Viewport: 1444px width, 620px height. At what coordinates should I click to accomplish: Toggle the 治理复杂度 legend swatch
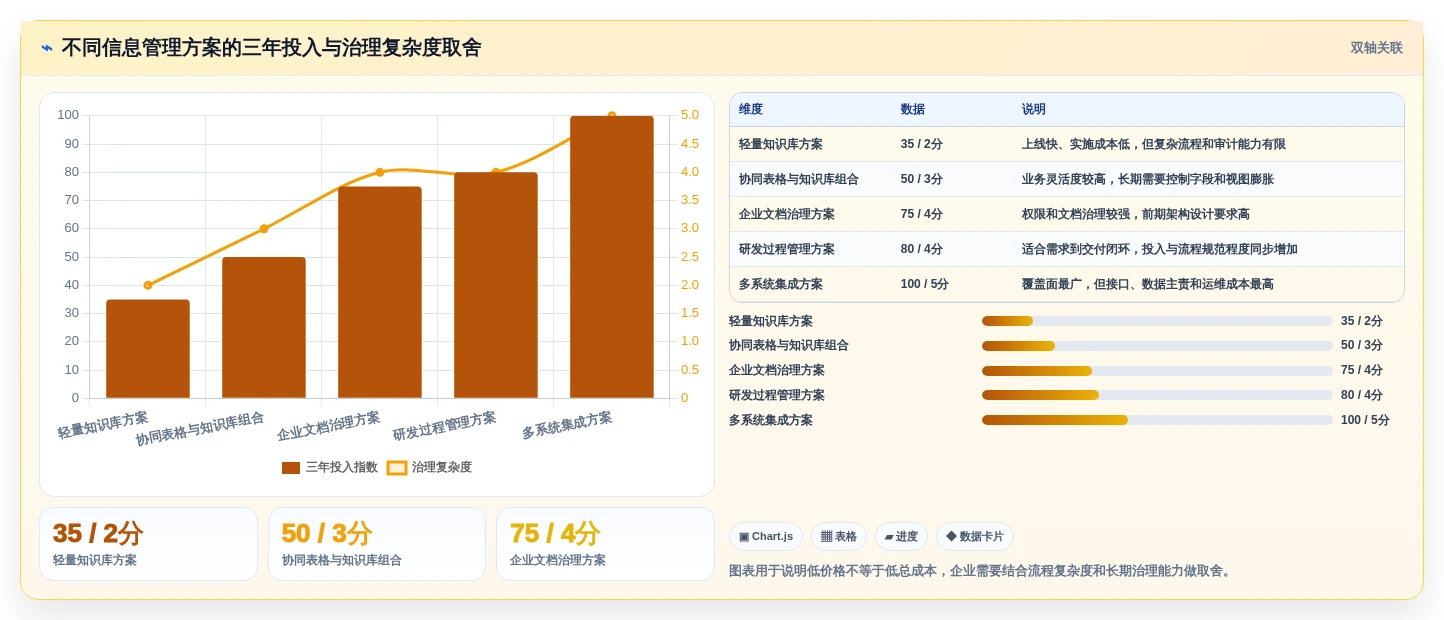click(397, 468)
